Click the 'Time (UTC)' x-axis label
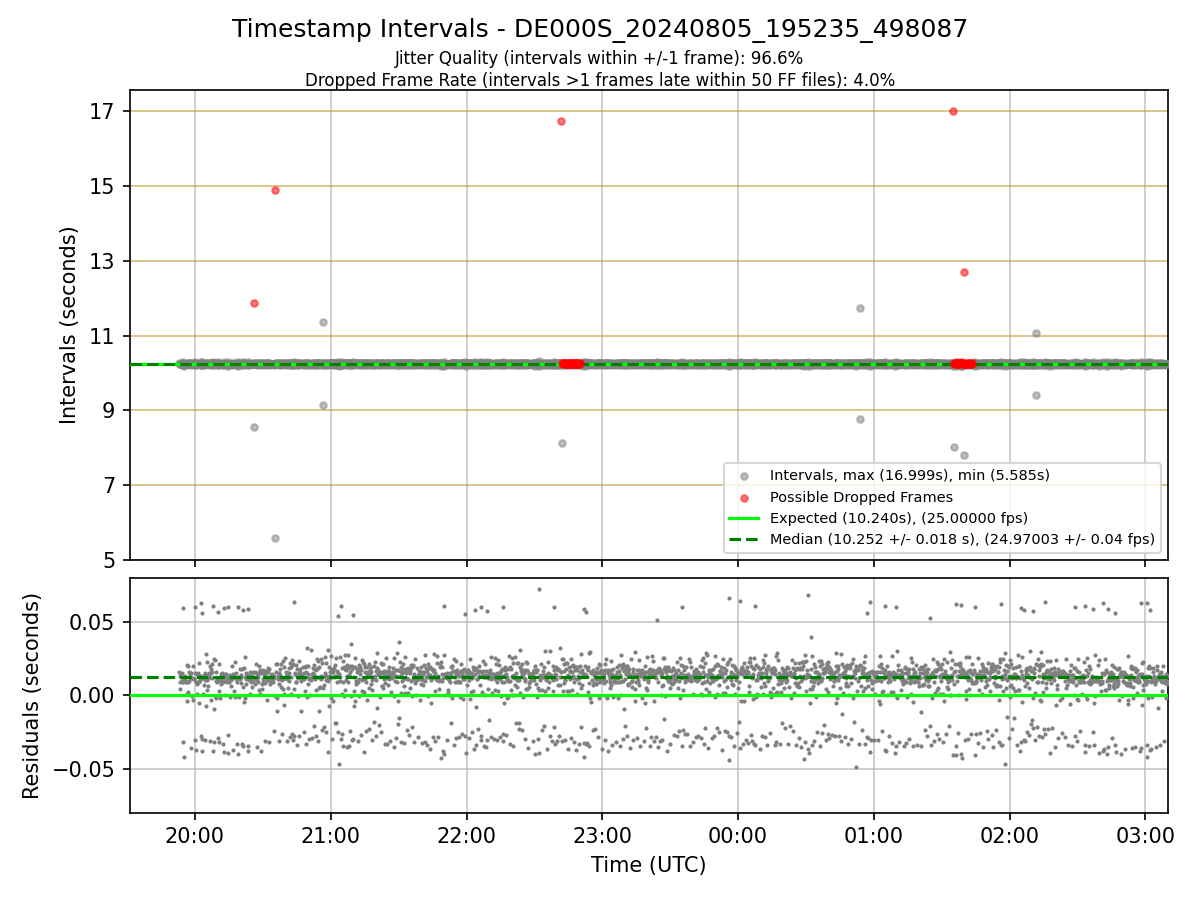Screen dimensions: 1200x900 [x=648, y=865]
